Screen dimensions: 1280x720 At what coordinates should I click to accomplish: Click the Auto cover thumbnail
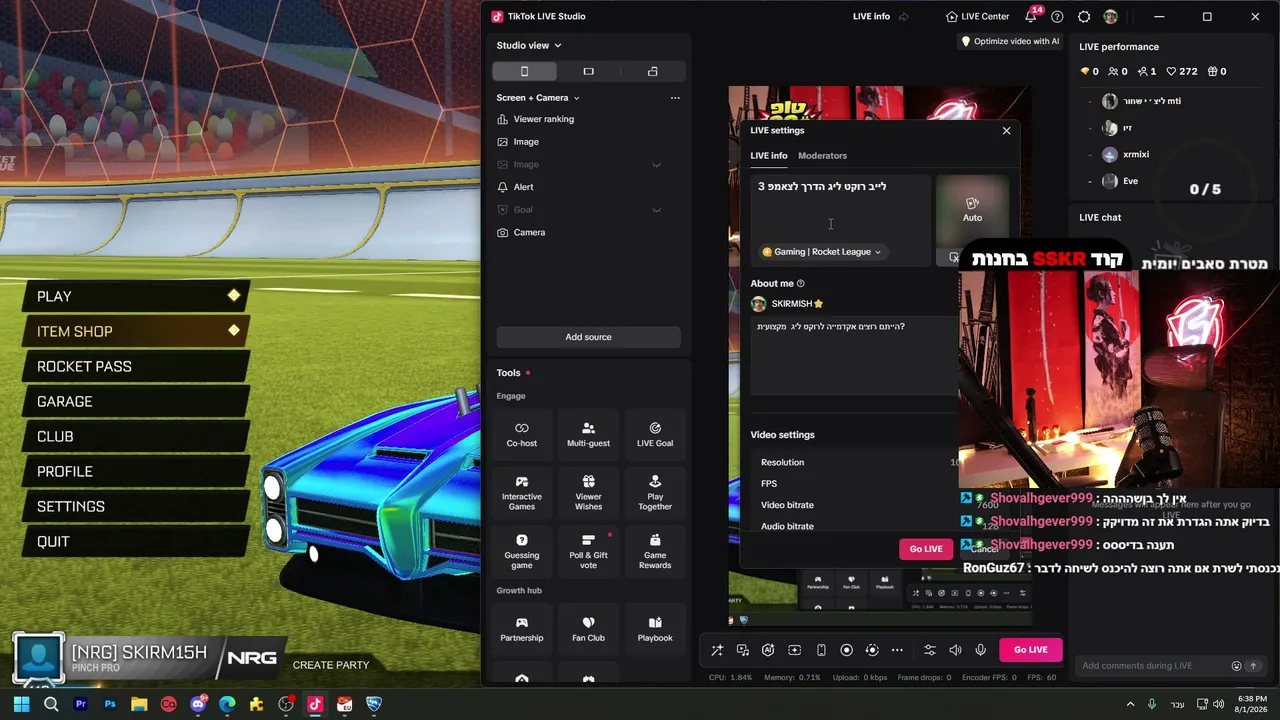(x=972, y=211)
